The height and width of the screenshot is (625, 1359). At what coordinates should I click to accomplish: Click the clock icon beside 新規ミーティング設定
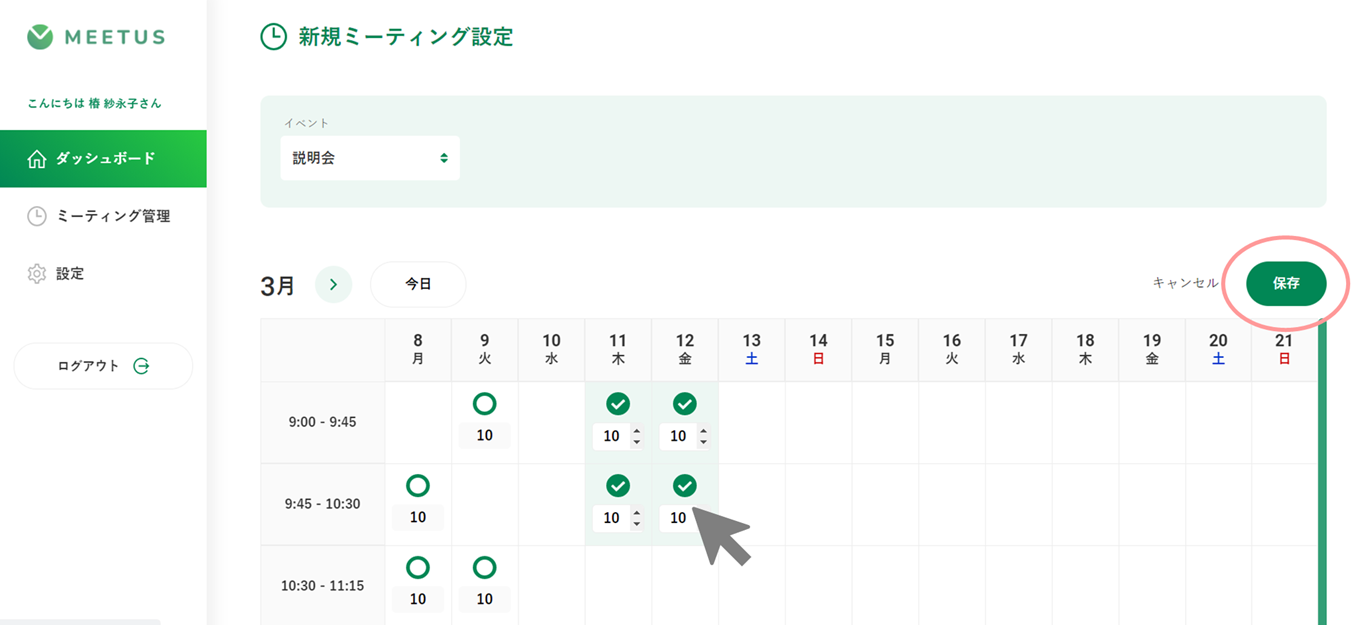tap(273, 38)
